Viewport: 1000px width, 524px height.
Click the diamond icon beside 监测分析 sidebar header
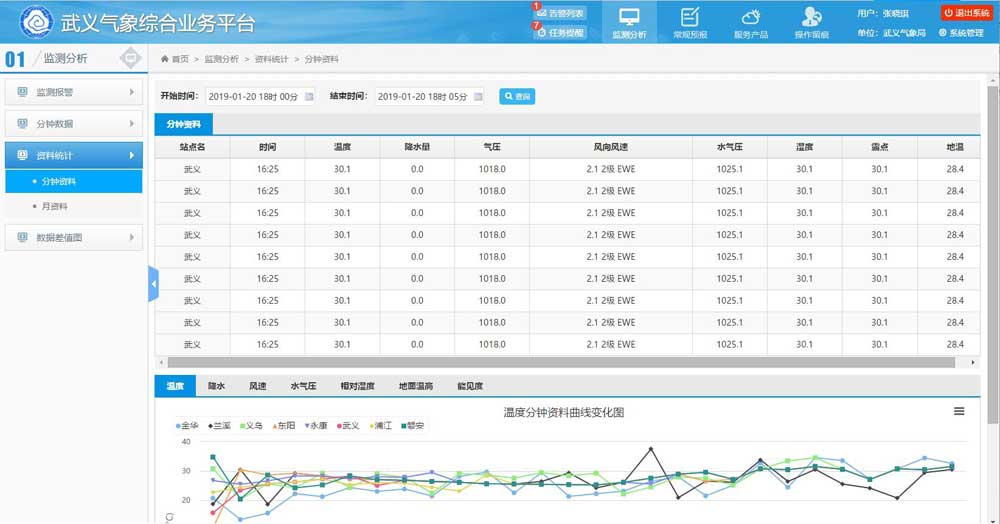point(130,59)
